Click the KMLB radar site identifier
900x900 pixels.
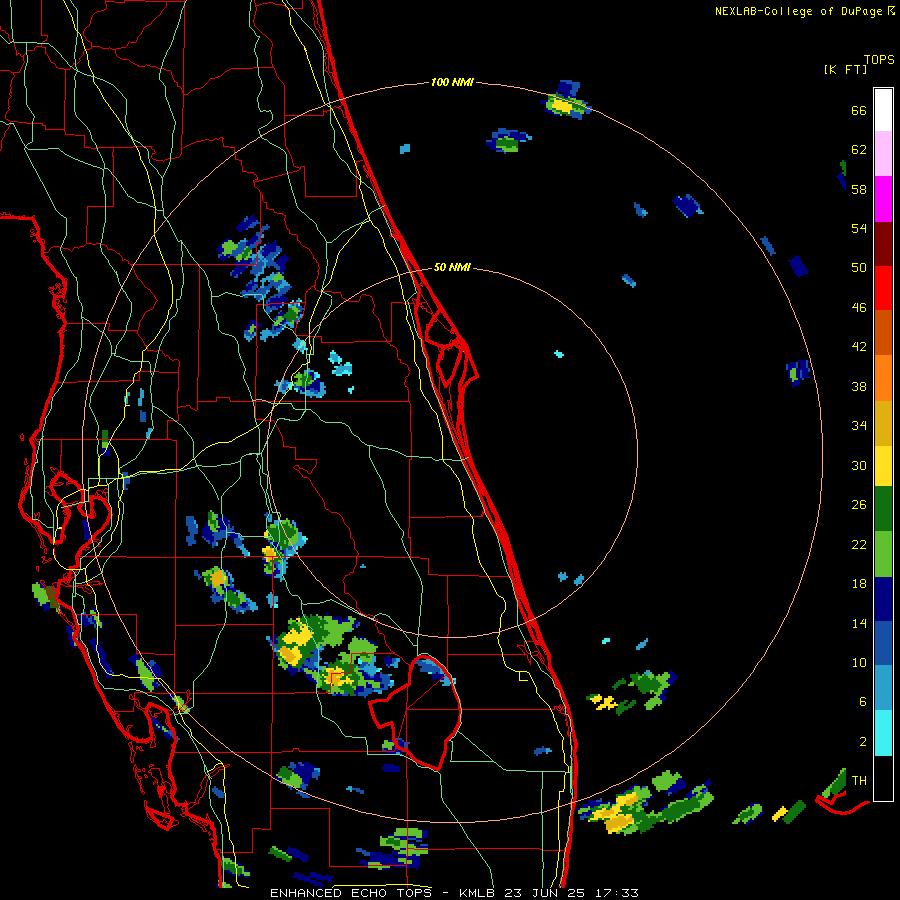tap(476, 893)
